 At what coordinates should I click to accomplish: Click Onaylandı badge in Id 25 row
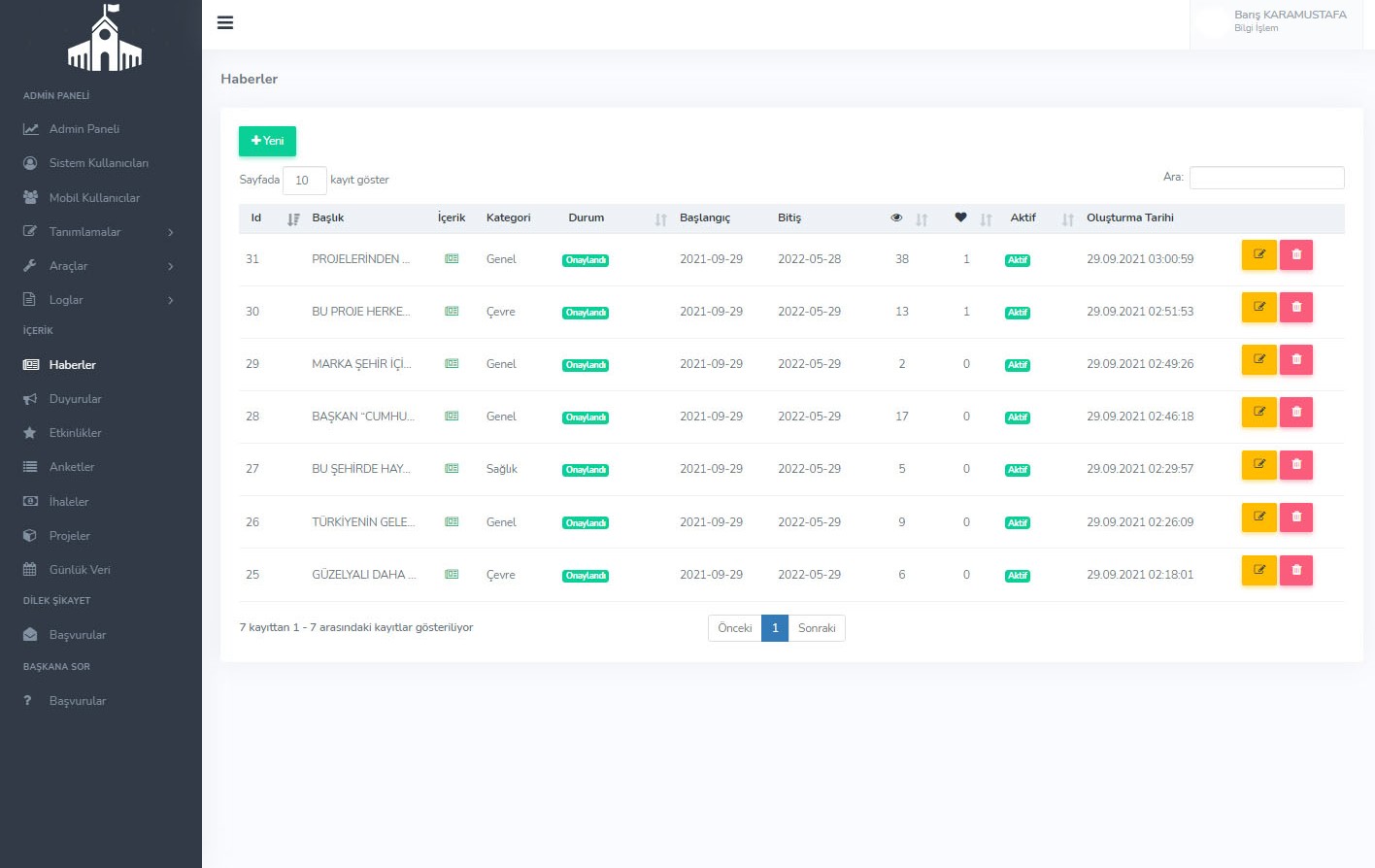586,576
